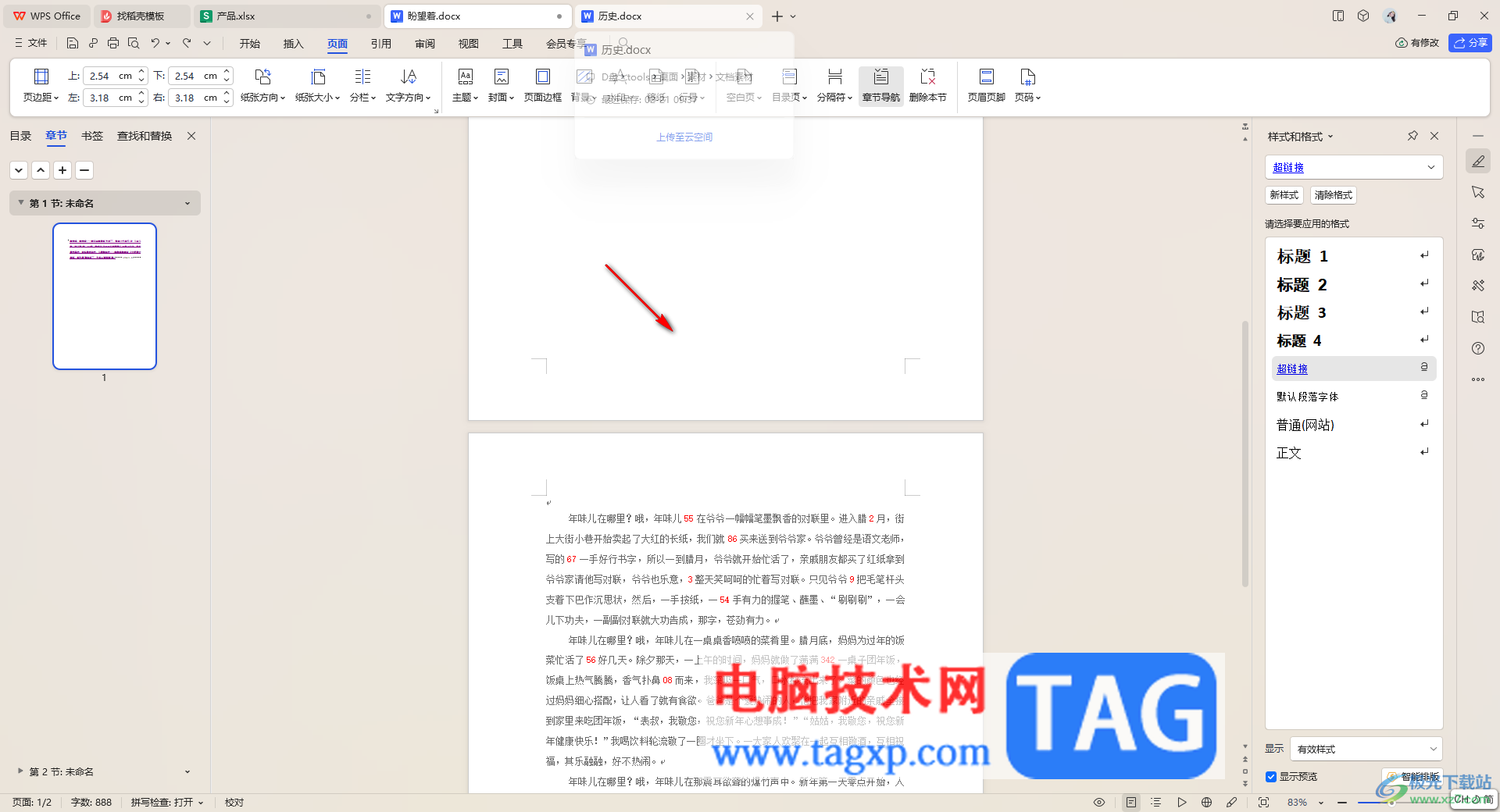Open the cover page (封面) tool
The height and width of the screenshot is (812, 1500).
(x=501, y=85)
